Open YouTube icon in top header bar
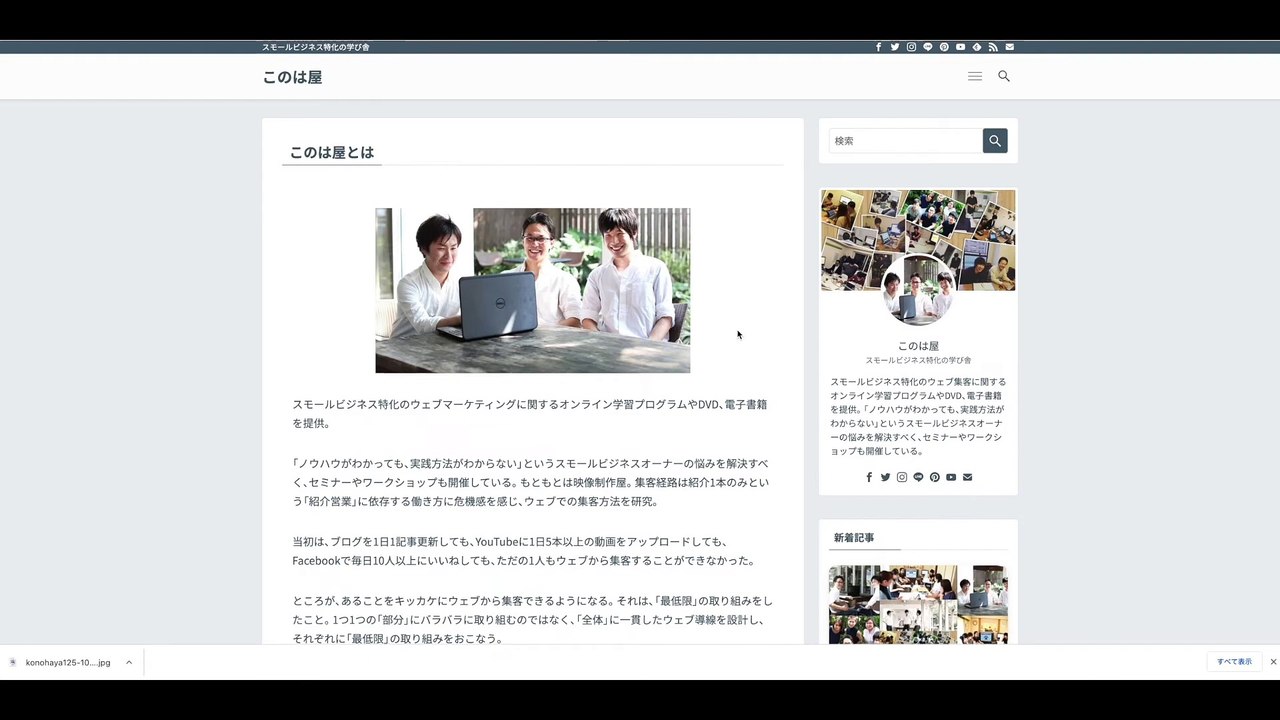Screen dimensions: 1280x720 (960, 47)
